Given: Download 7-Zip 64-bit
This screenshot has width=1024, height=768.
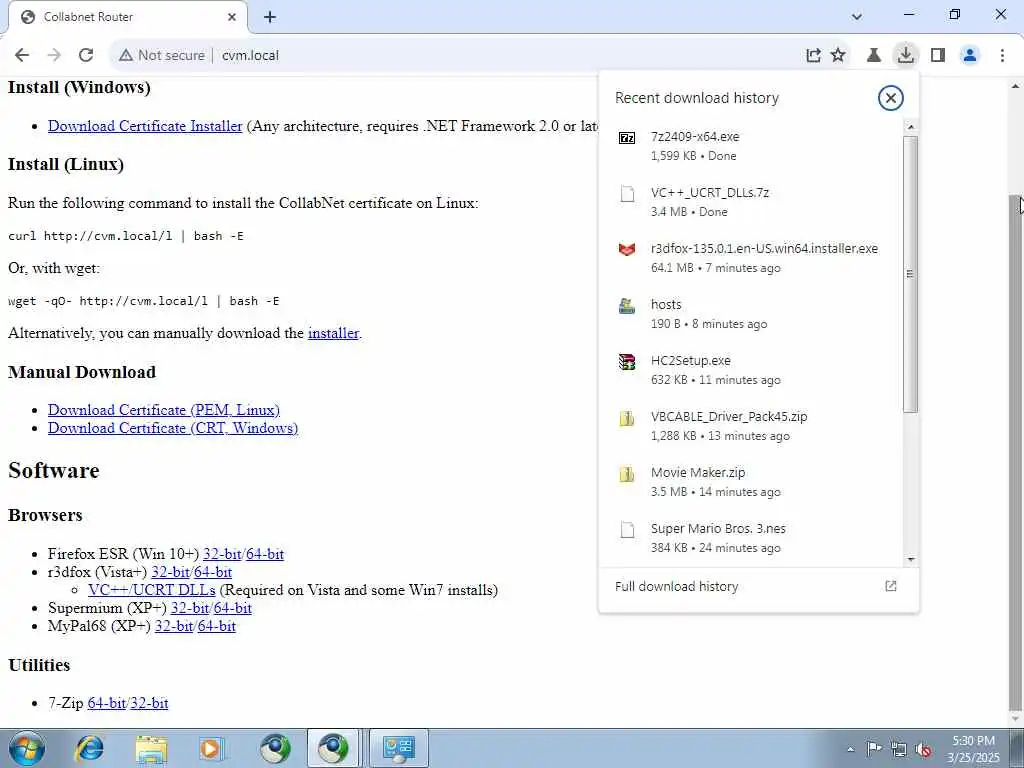Looking at the screenshot, I should pyautogui.click(x=106, y=703).
